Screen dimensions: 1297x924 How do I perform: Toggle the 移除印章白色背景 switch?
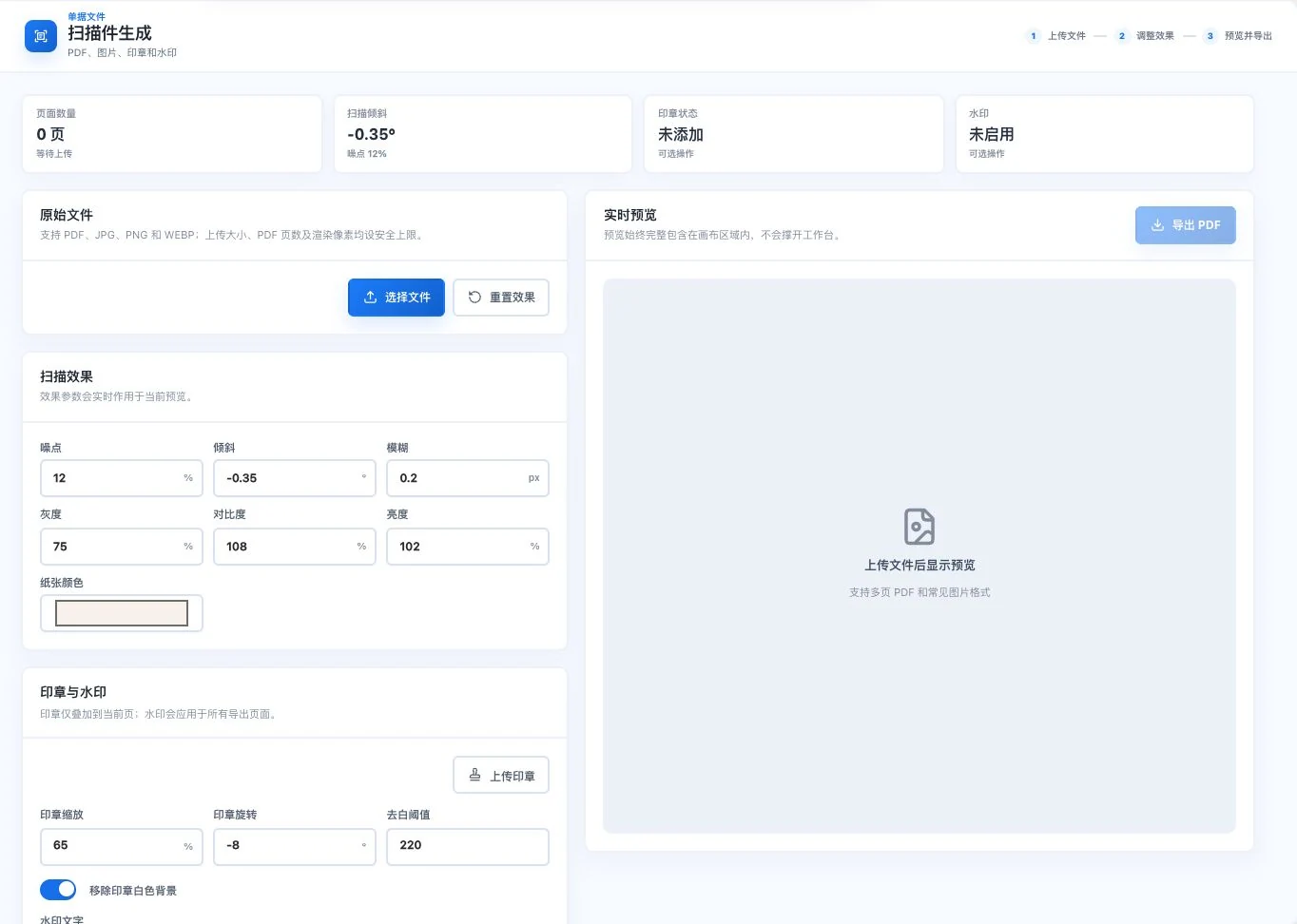click(x=58, y=890)
